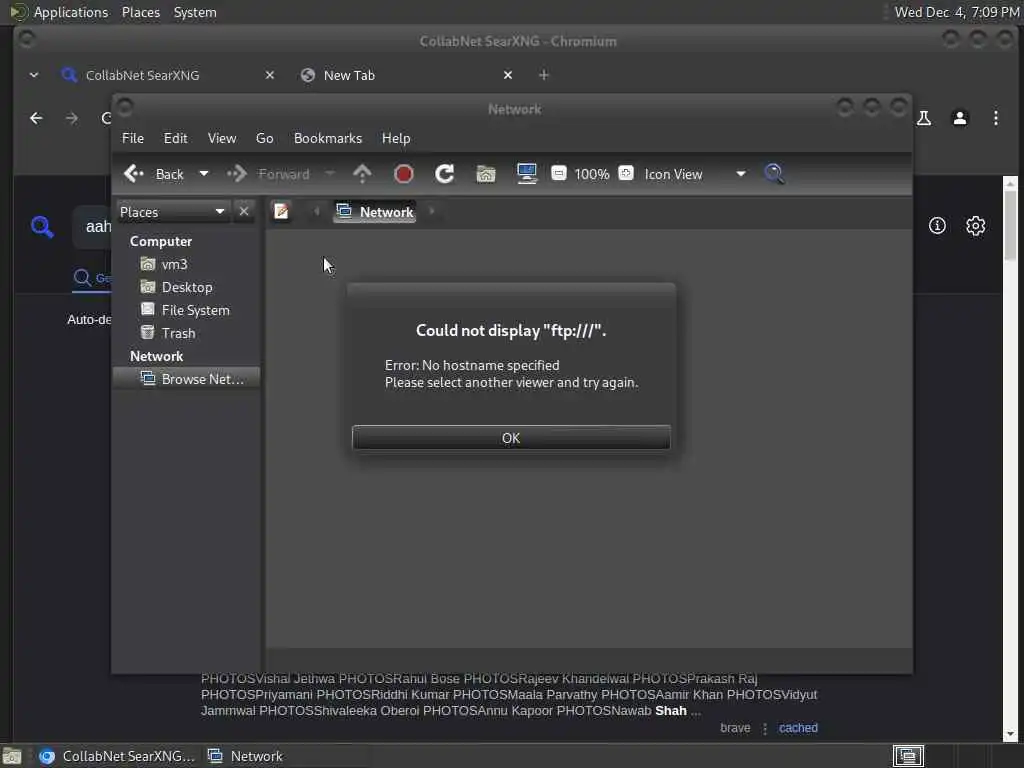Viewport: 1024px width, 768px height.
Task: Switch to the New Tab browser tab
Action: (x=349, y=75)
